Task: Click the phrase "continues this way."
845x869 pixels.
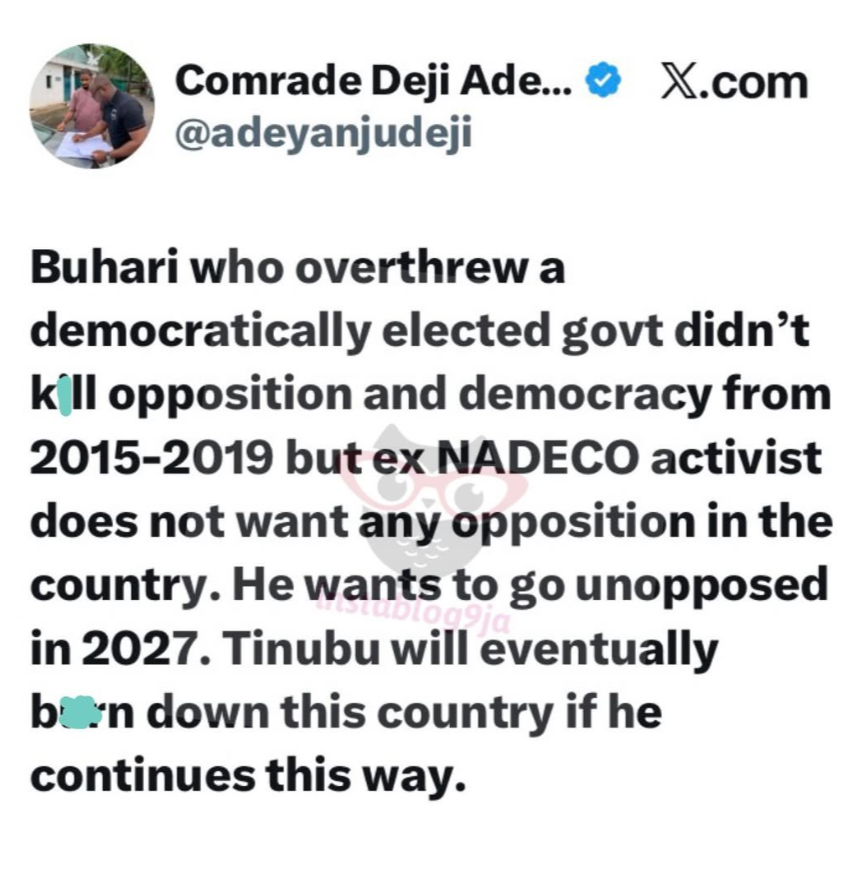Action: click(x=248, y=778)
